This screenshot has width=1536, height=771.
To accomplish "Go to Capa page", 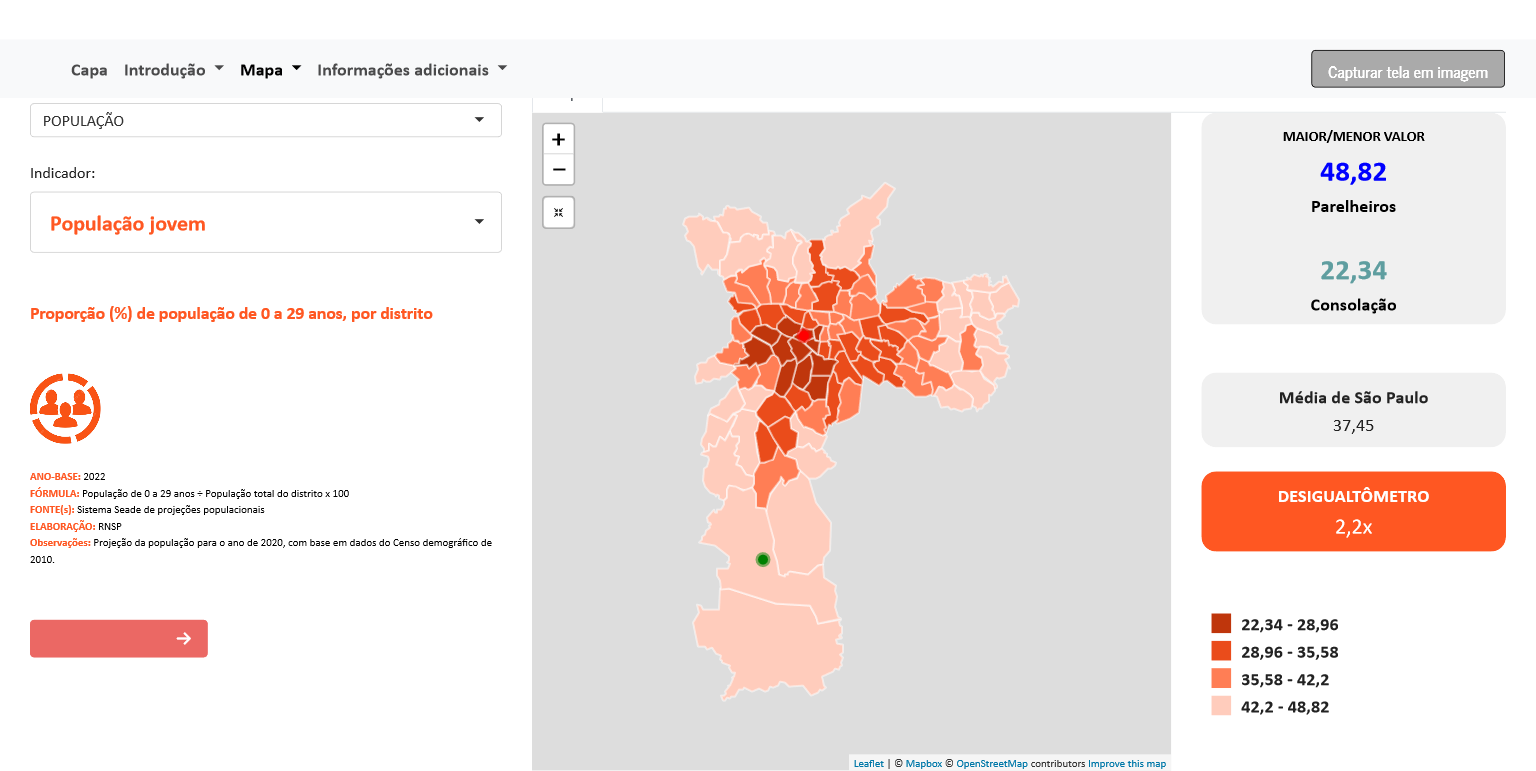I will point(89,70).
